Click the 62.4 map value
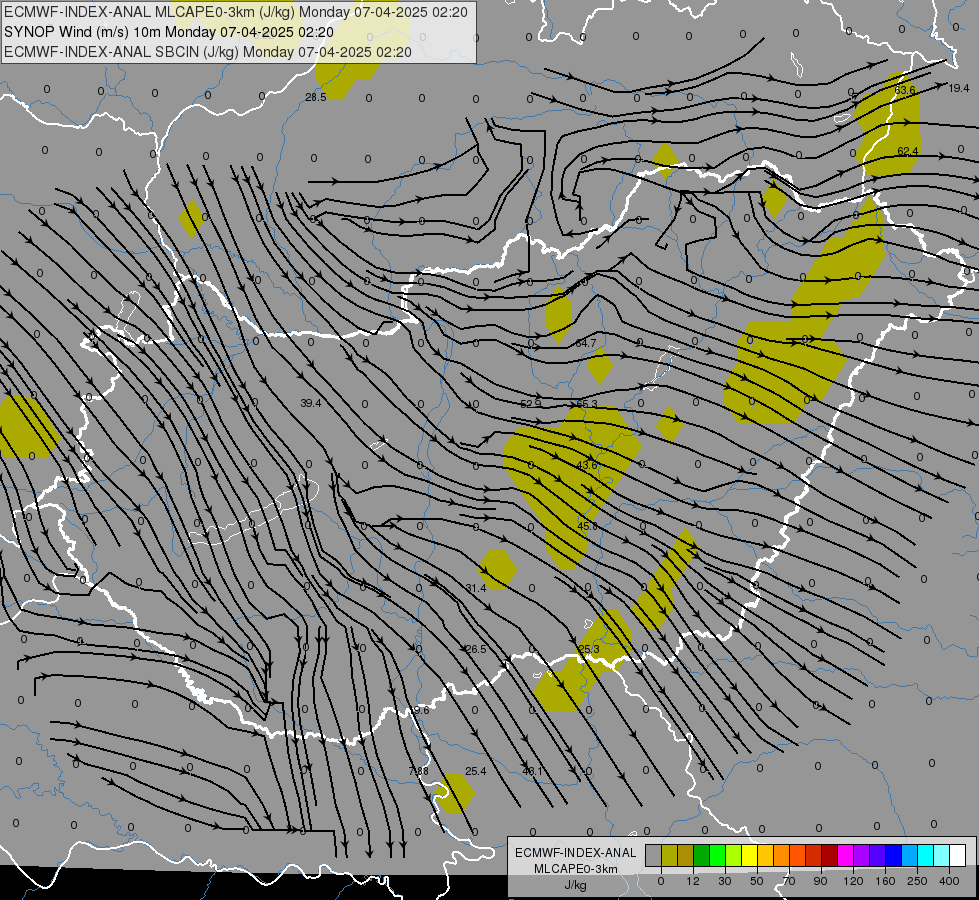979x900 pixels. [x=908, y=151]
